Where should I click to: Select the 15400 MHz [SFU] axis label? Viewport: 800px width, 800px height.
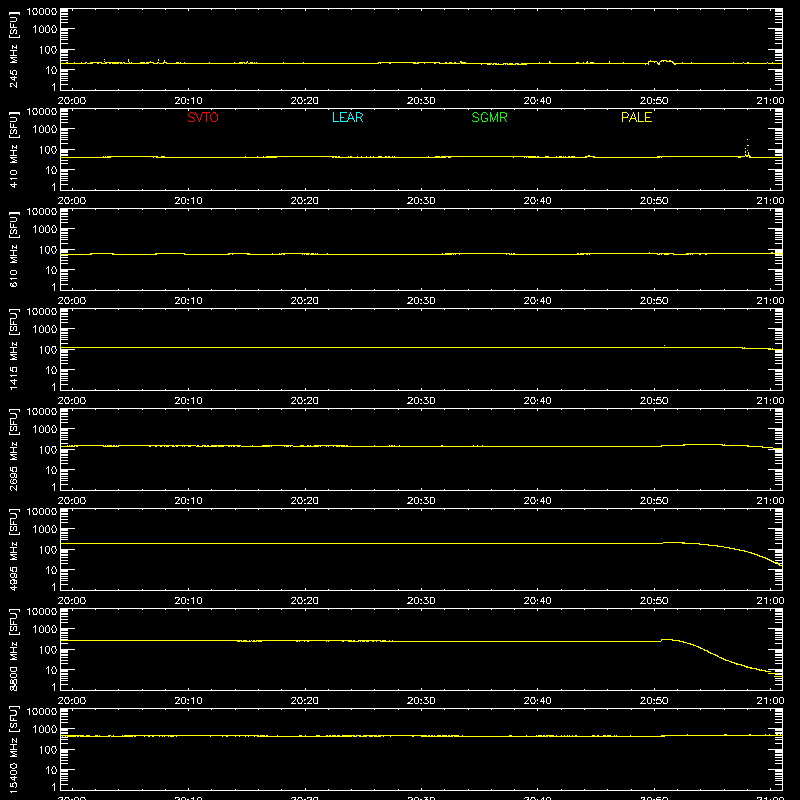pos(13,749)
